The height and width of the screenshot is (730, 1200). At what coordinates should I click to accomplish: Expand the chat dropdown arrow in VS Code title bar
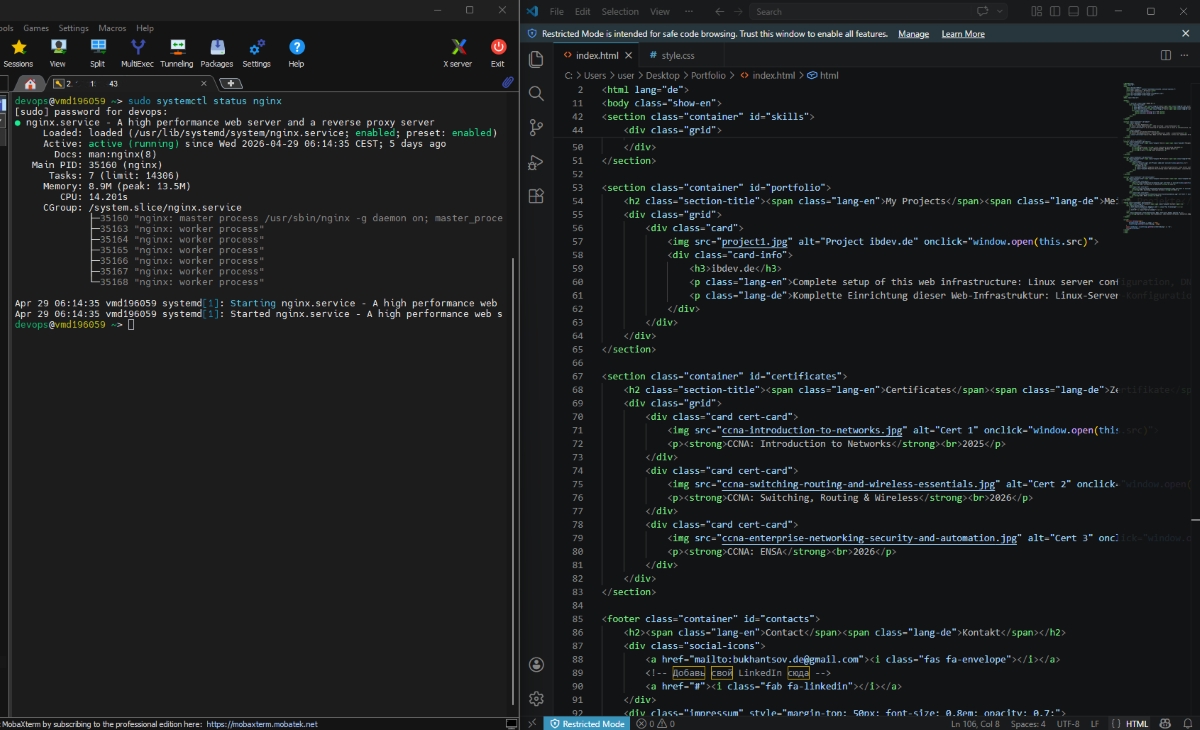tap(999, 11)
